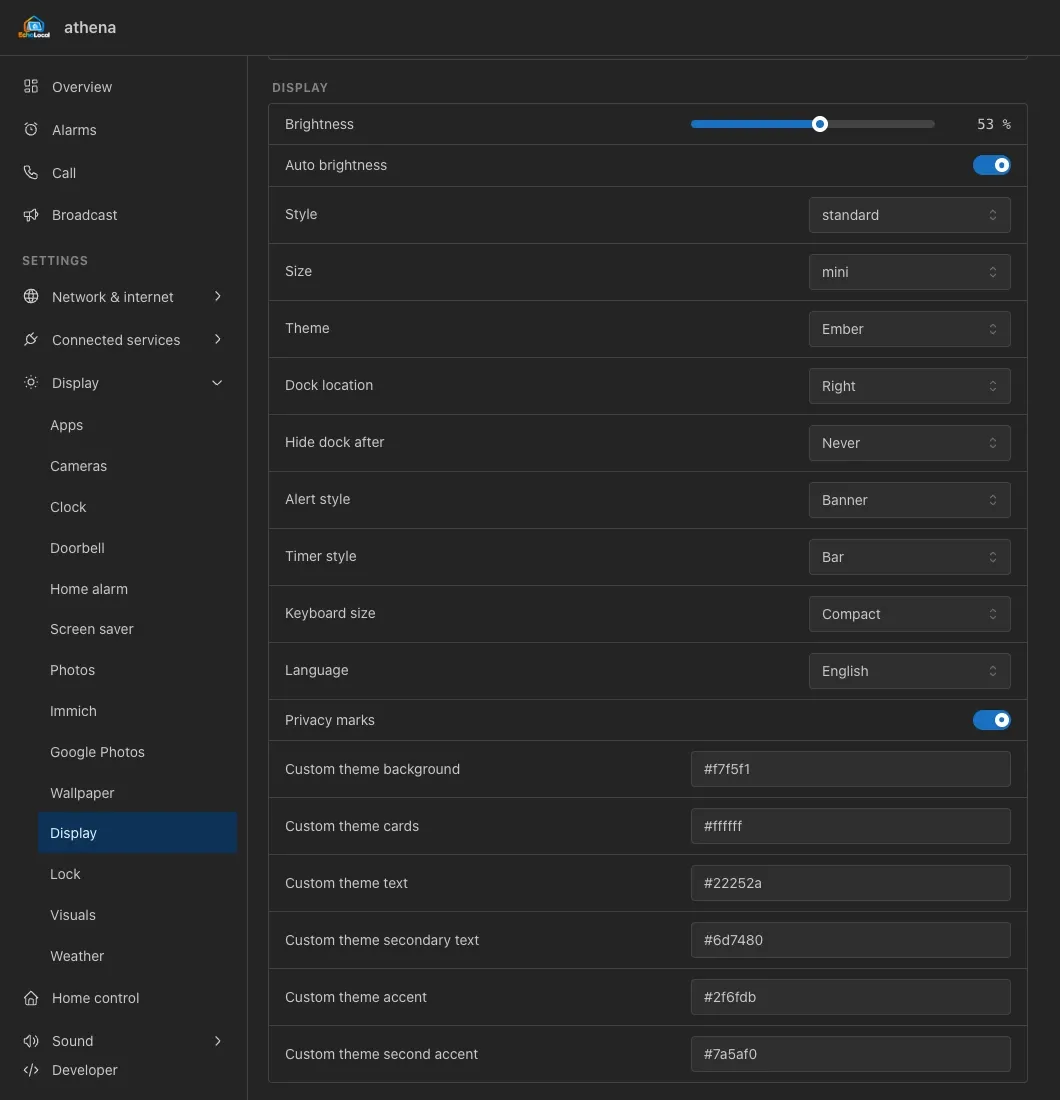Click the Developer code brackets icon
Screen dimensions: 1060x1100
pyautogui.click(x=31, y=1070)
